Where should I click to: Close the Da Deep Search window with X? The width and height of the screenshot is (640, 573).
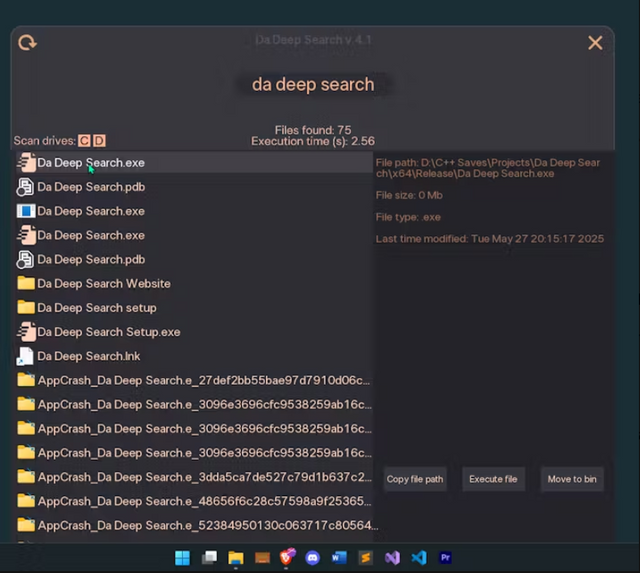[595, 42]
